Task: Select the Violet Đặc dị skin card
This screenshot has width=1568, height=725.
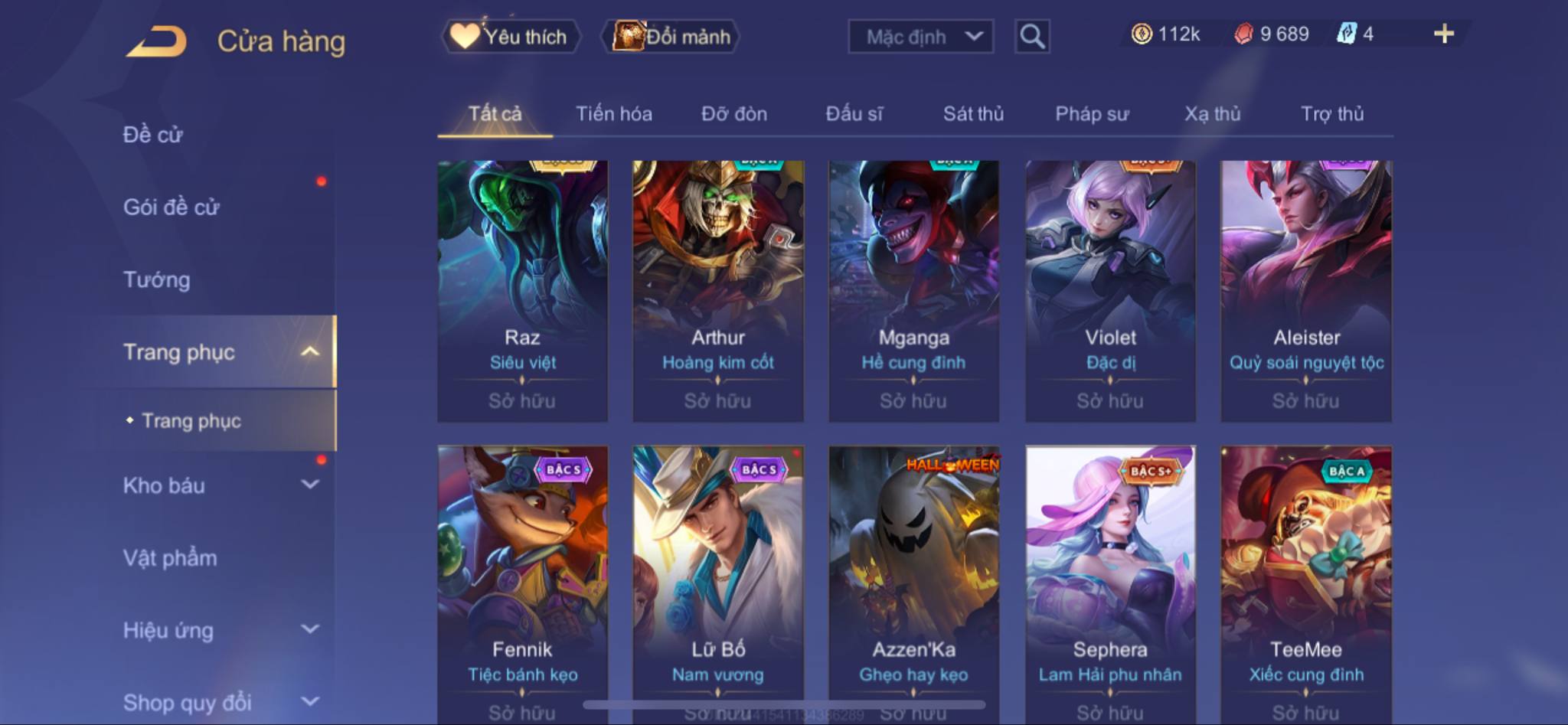Action: [1110, 291]
